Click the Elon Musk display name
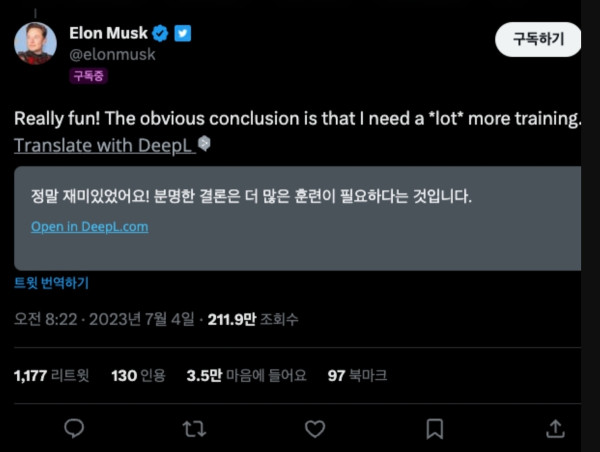This screenshot has height=452, width=600. pos(109,33)
